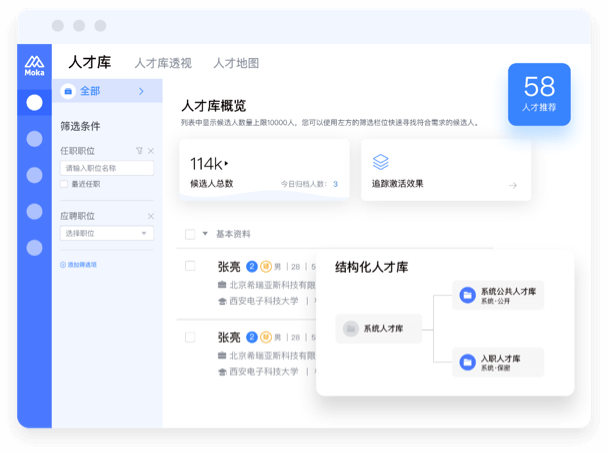Image resolution: width=608 pixels, height=454 pixels.
Task: Expand the 全部 talent pool chevron
Action: pyautogui.click(x=141, y=91)
